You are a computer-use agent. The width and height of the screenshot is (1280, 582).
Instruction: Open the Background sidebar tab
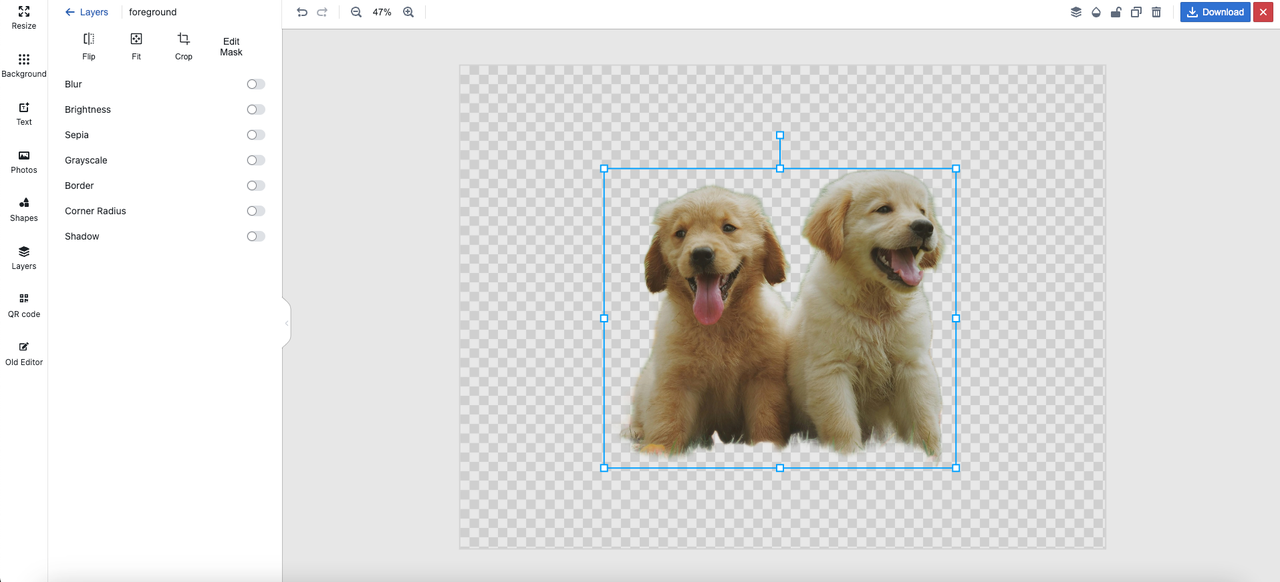click(x=24, y=66)
